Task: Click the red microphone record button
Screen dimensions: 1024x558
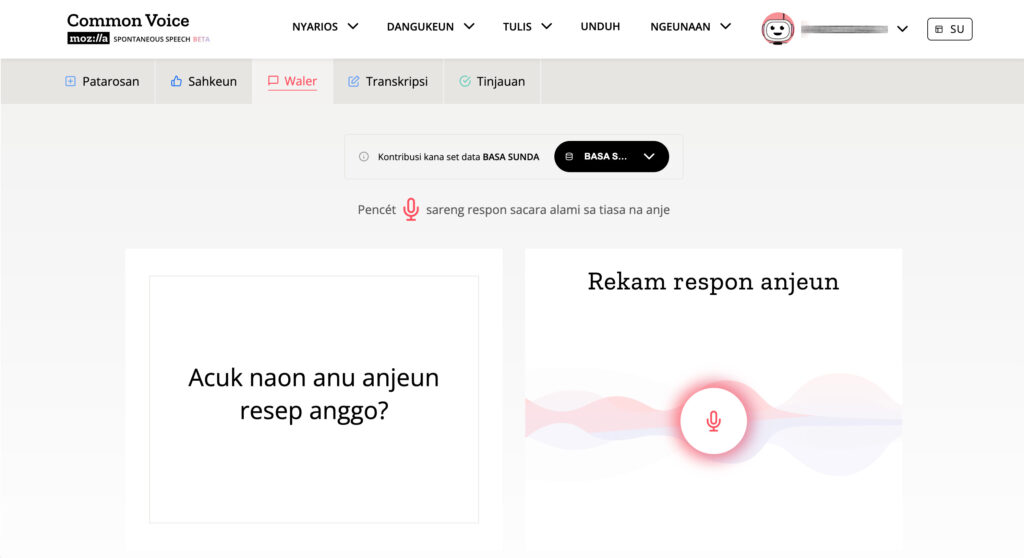Action: click(x=713, y=420)
